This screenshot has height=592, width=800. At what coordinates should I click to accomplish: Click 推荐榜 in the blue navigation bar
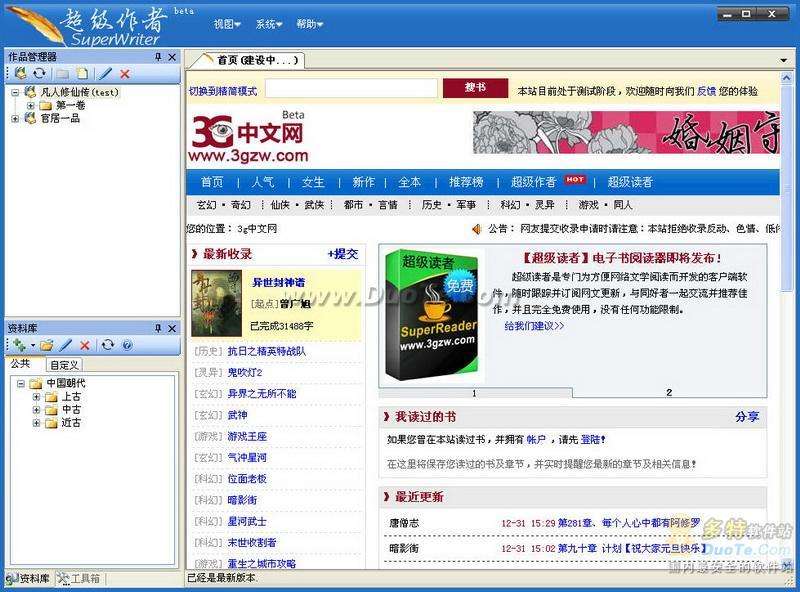466,182
